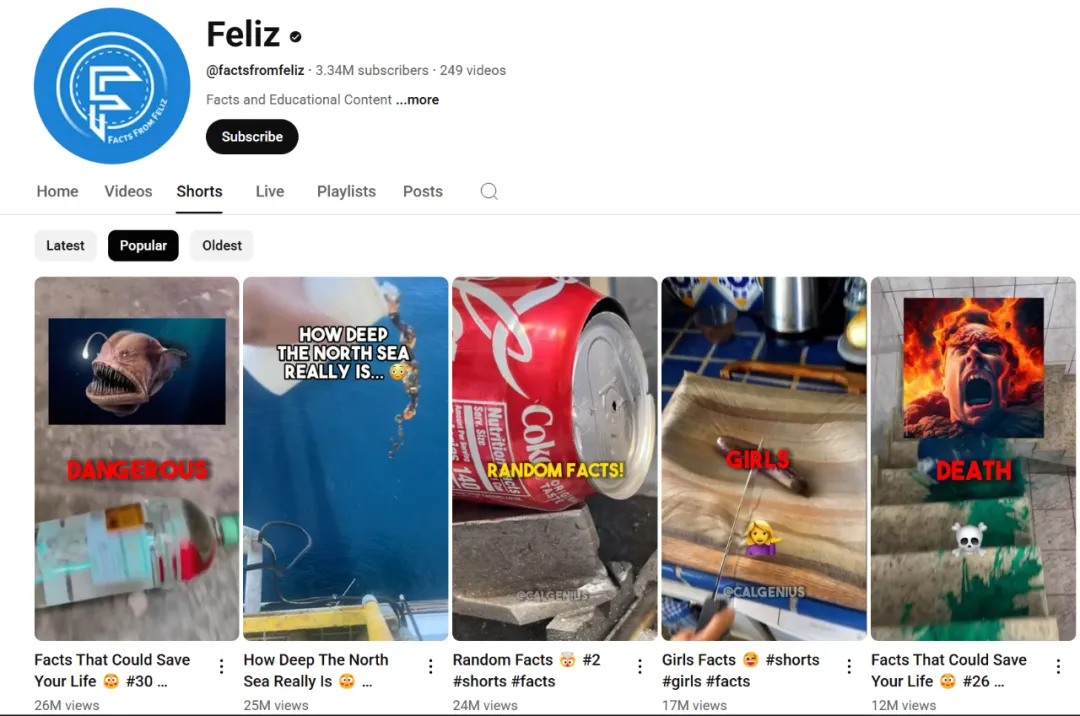Open the Girls Facts #shorts title link
Image resolution: width=1080 pixels, height=716 pixels.
click(740, 670)
